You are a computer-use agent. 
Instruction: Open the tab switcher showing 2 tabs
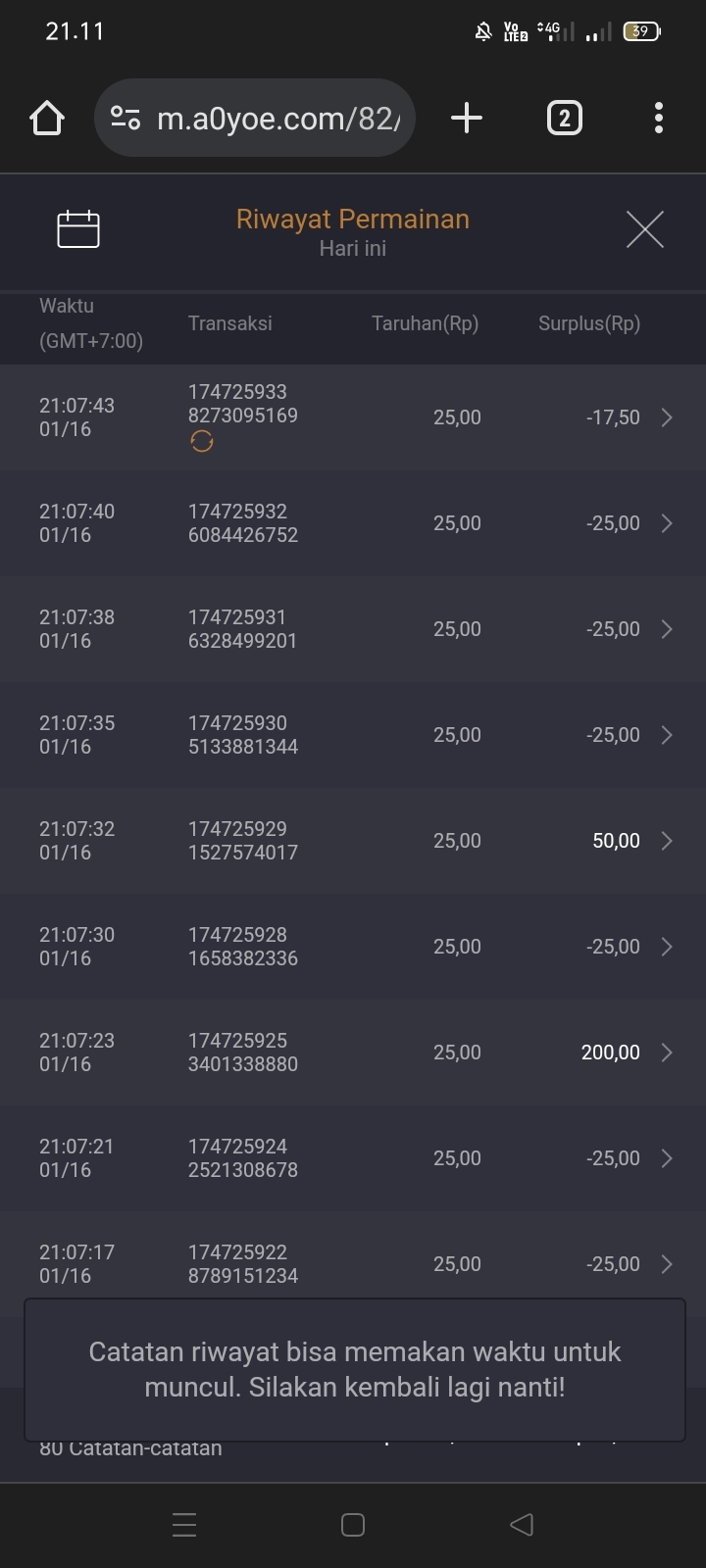point(564,119)
